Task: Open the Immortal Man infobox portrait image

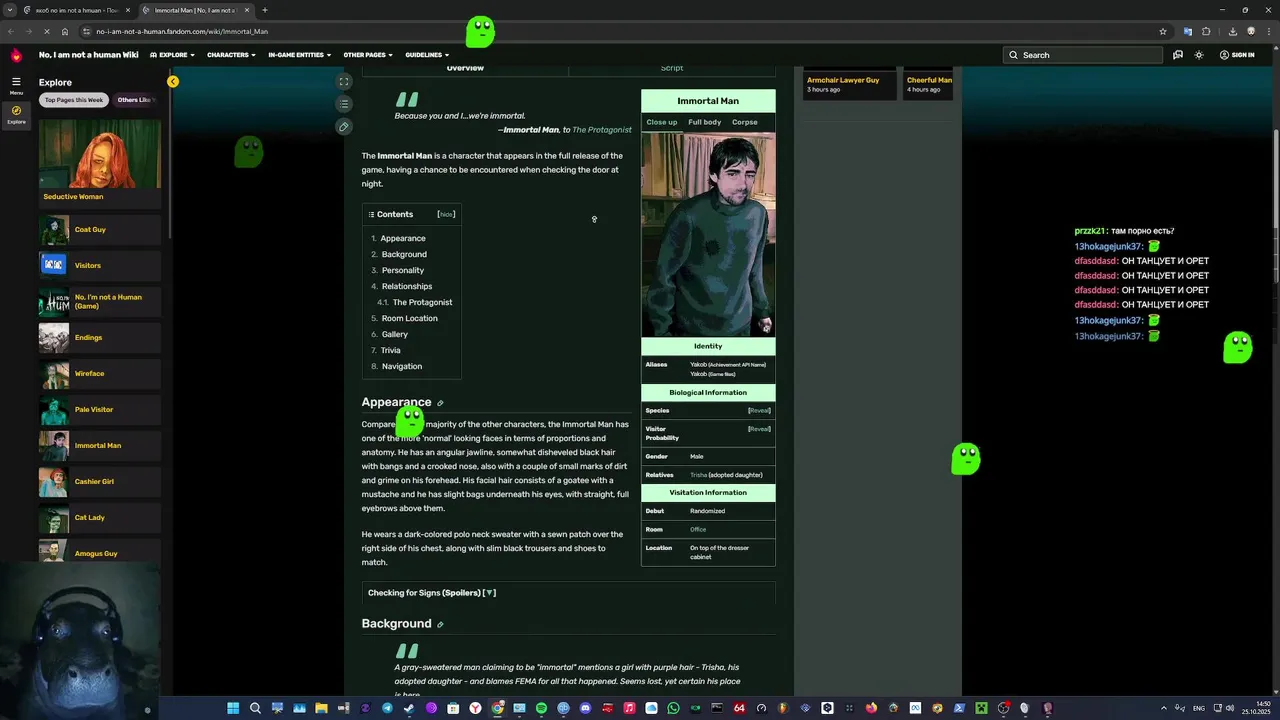Action: (x=708, y=235)
